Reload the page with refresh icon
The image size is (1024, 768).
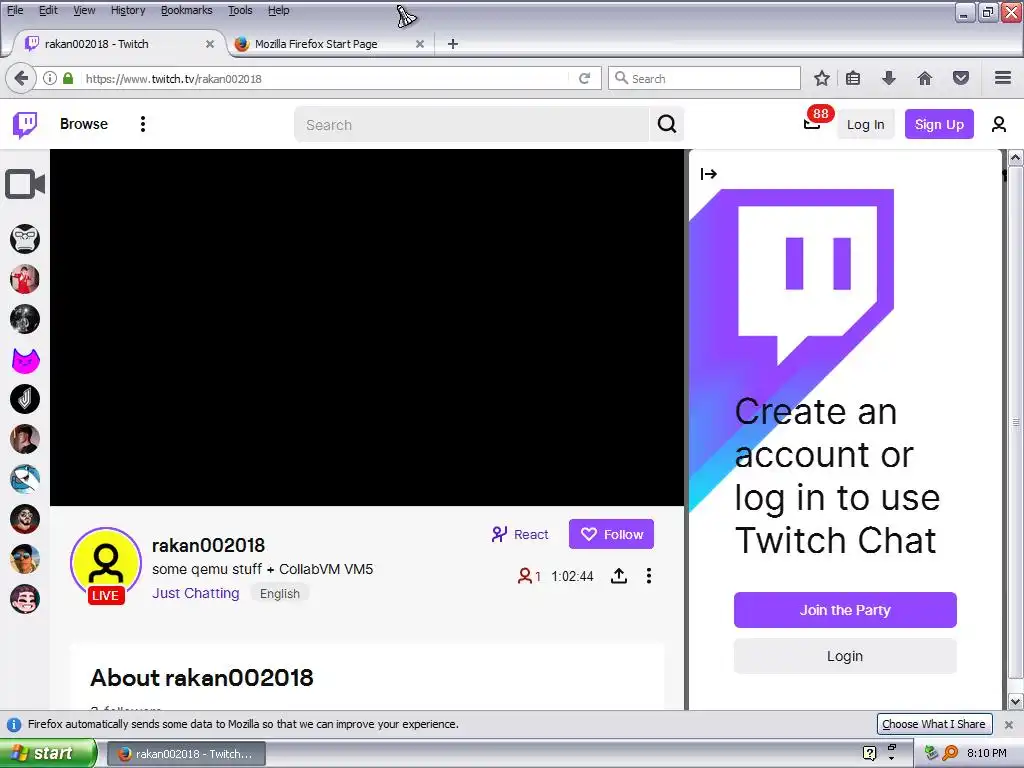584,78
